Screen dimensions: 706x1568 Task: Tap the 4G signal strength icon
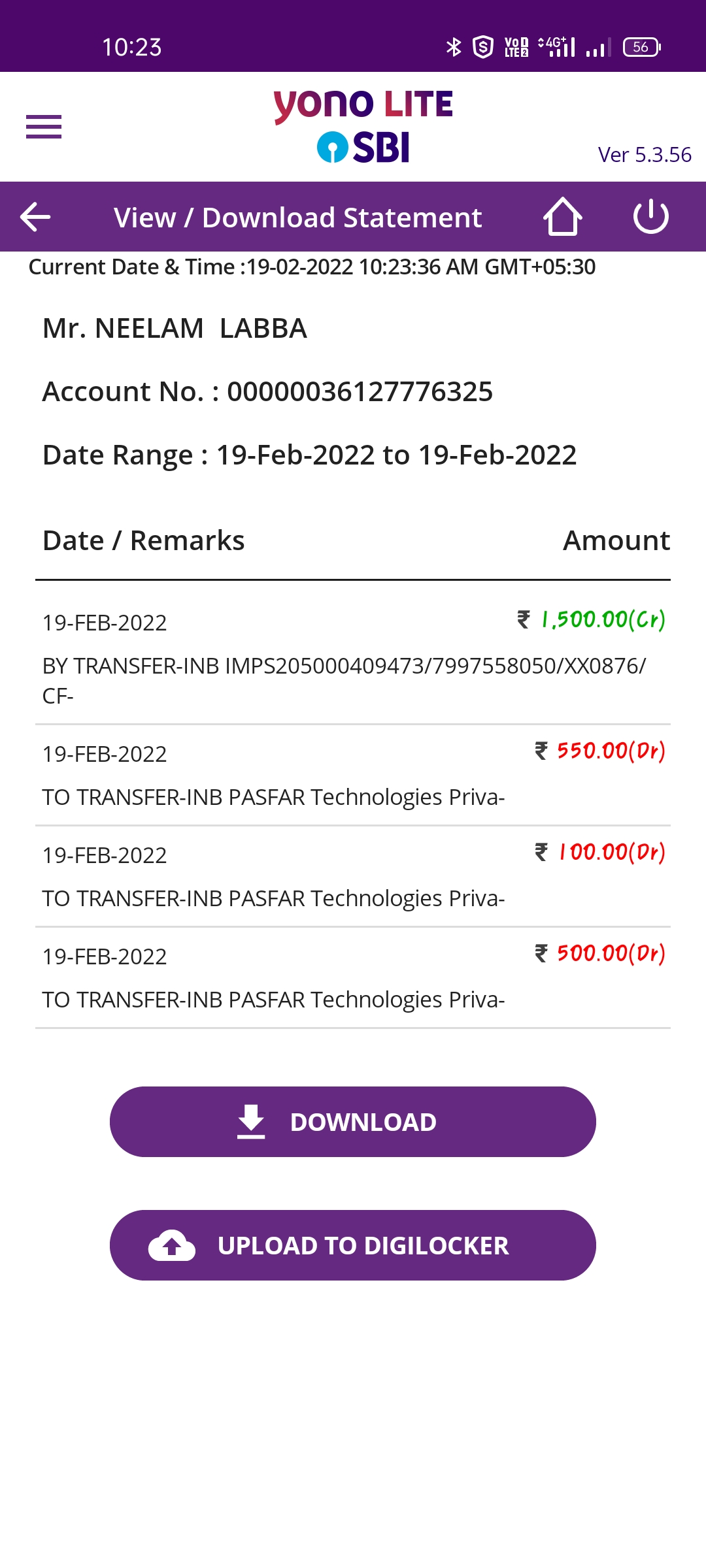[557, 47]
